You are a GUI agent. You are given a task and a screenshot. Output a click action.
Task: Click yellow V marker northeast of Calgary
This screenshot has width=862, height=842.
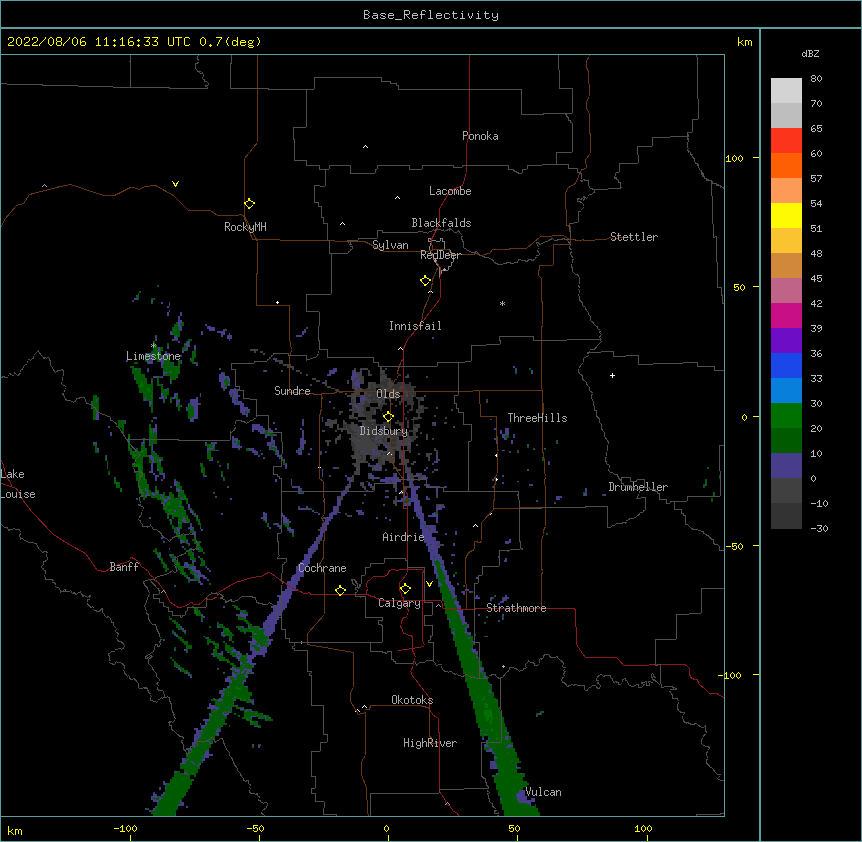coord(429,584)
